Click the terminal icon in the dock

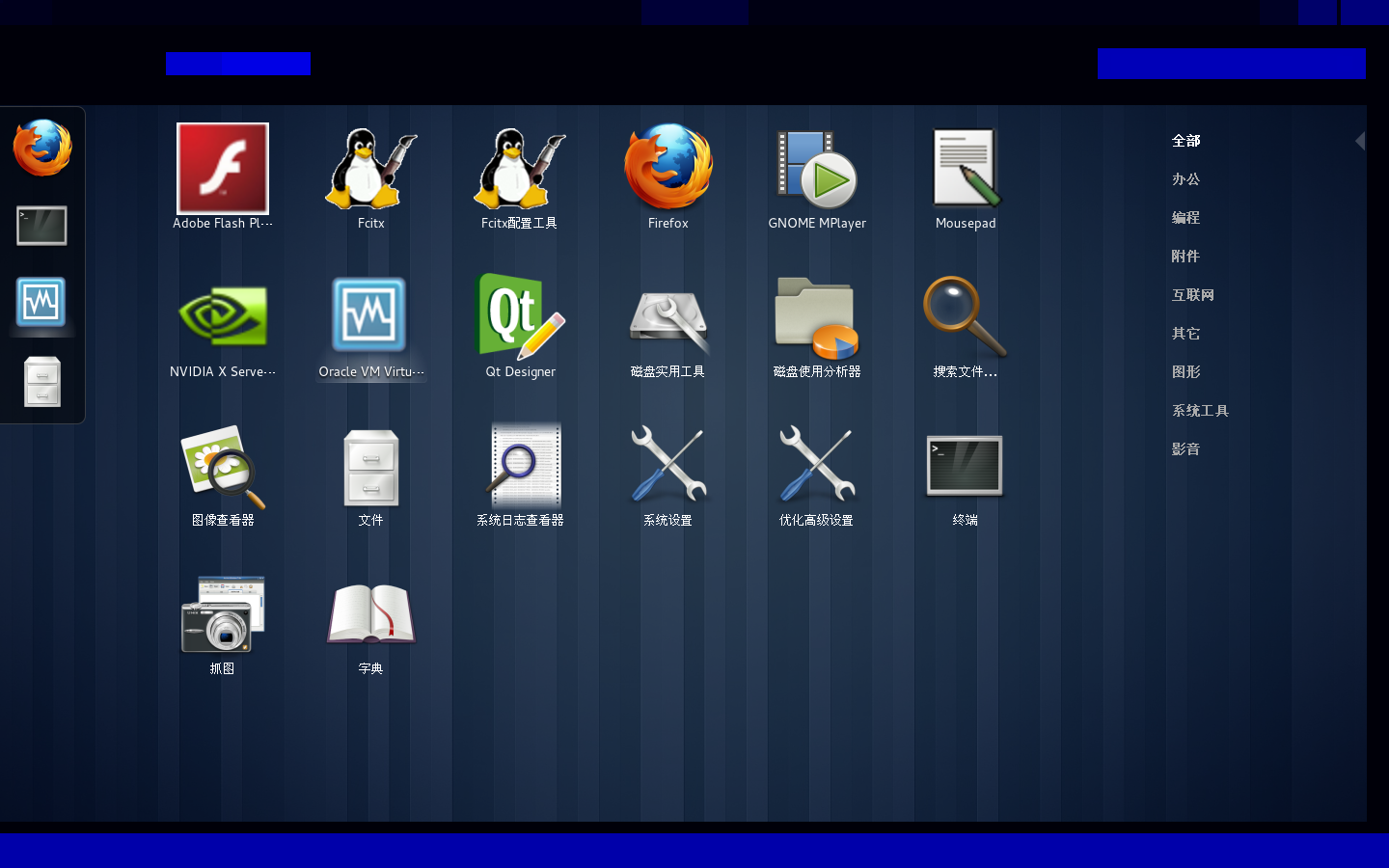click(x=42, y=226)
